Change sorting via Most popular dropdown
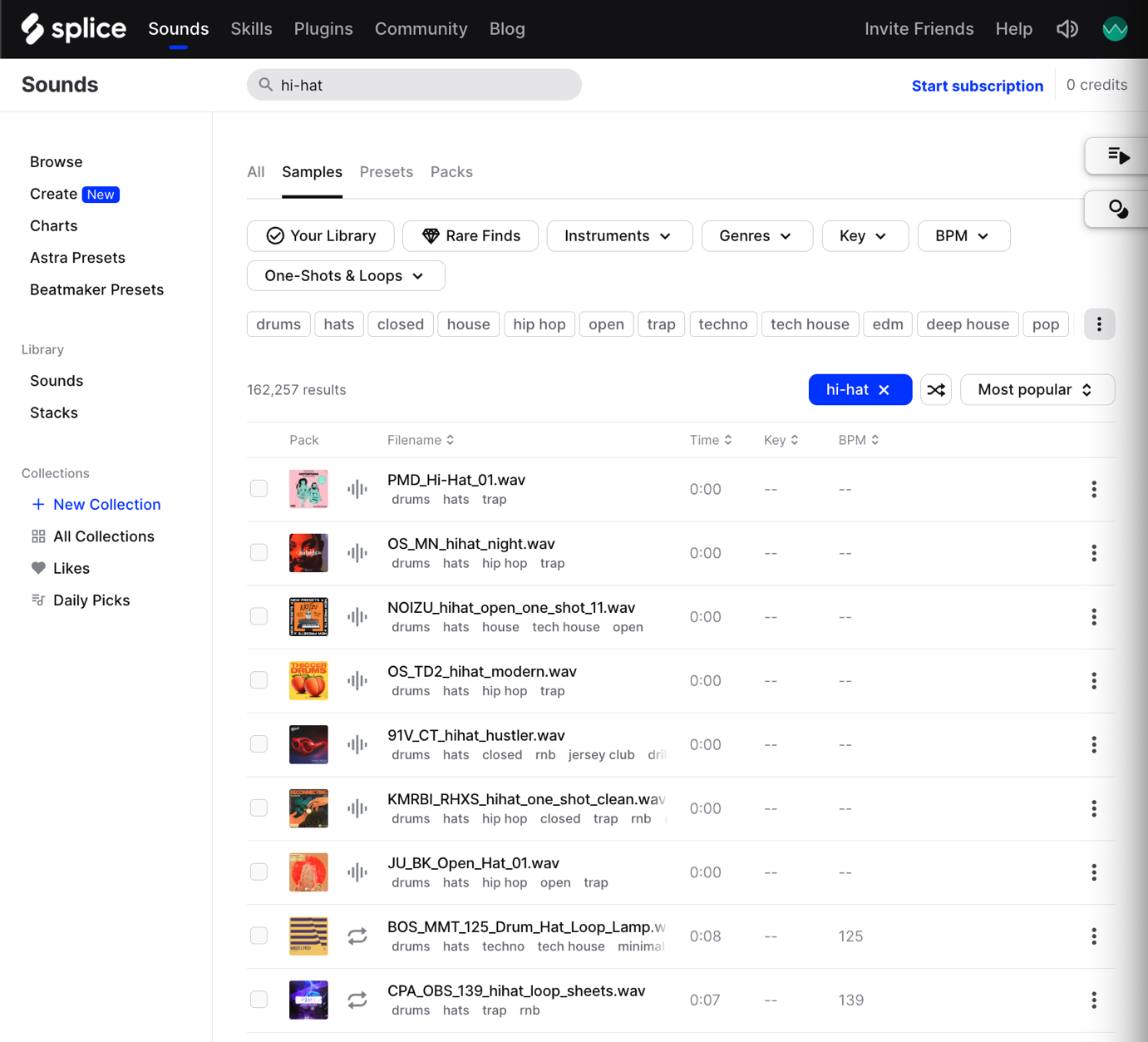The height and width of the screenshot is (1042, 1148). (1037, 389)
